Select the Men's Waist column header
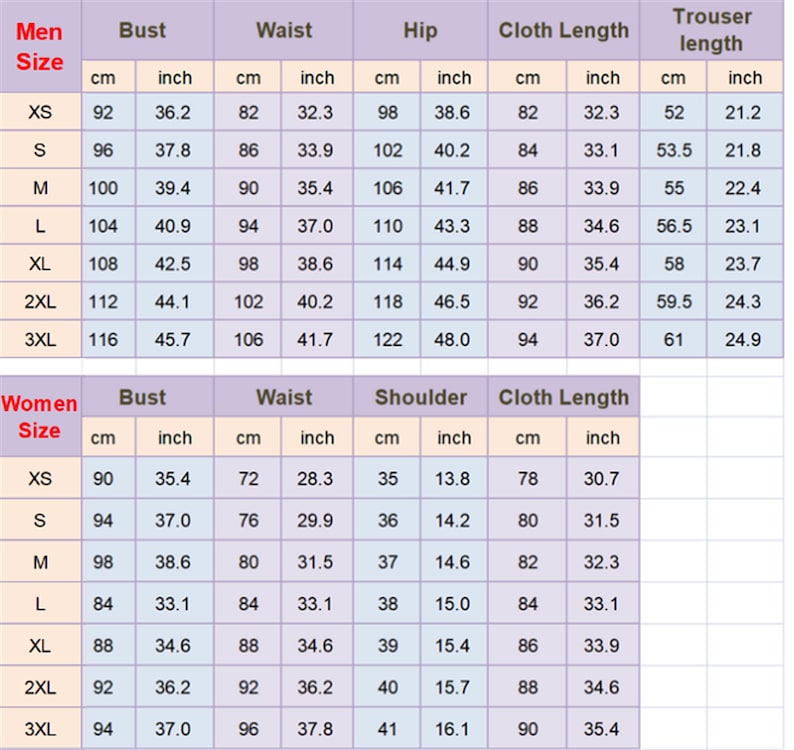This screenshot has height=750, width=794. tap(283, 30)
